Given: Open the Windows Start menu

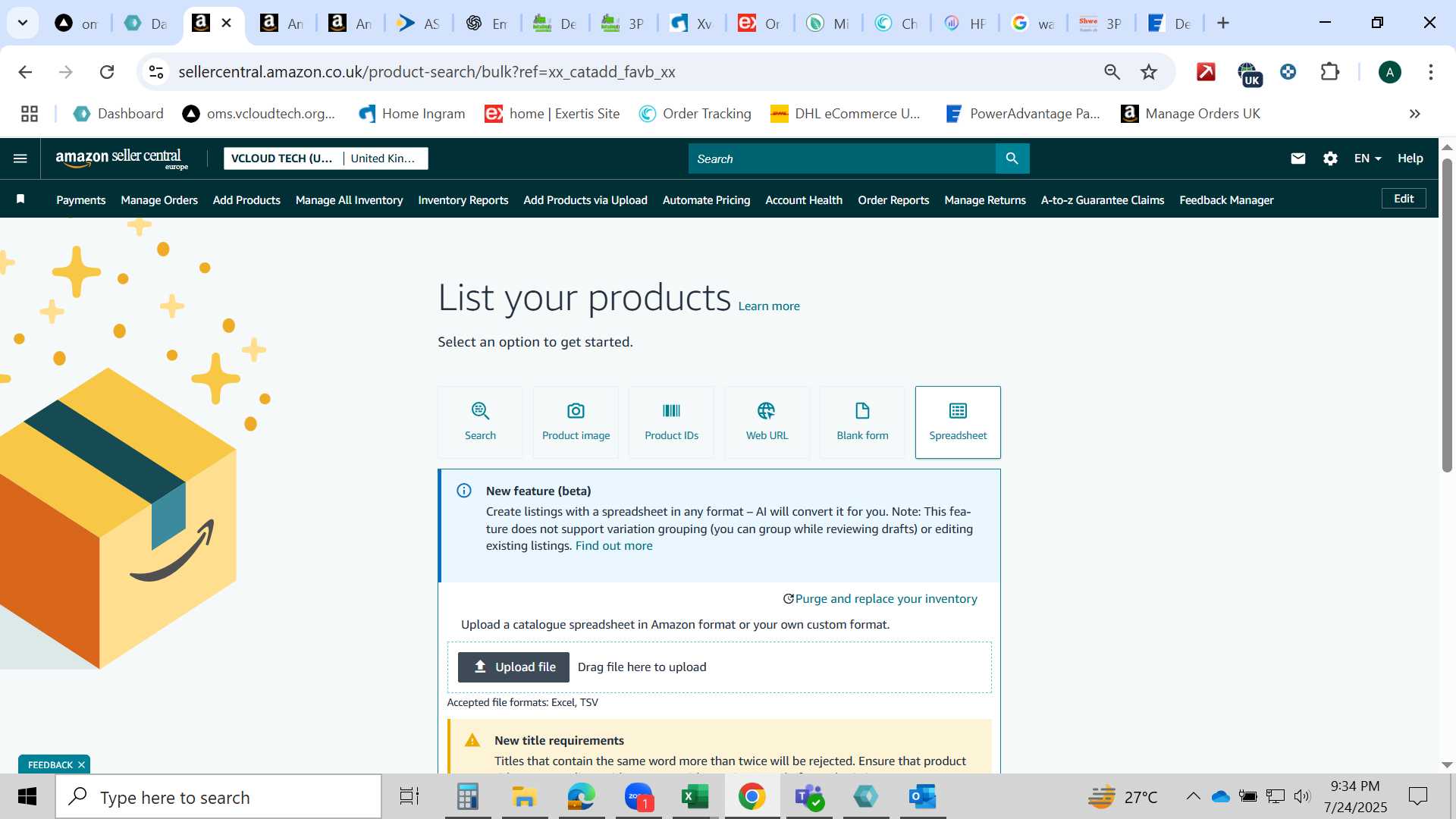Looking at the screenshot, I should point(27,797).
